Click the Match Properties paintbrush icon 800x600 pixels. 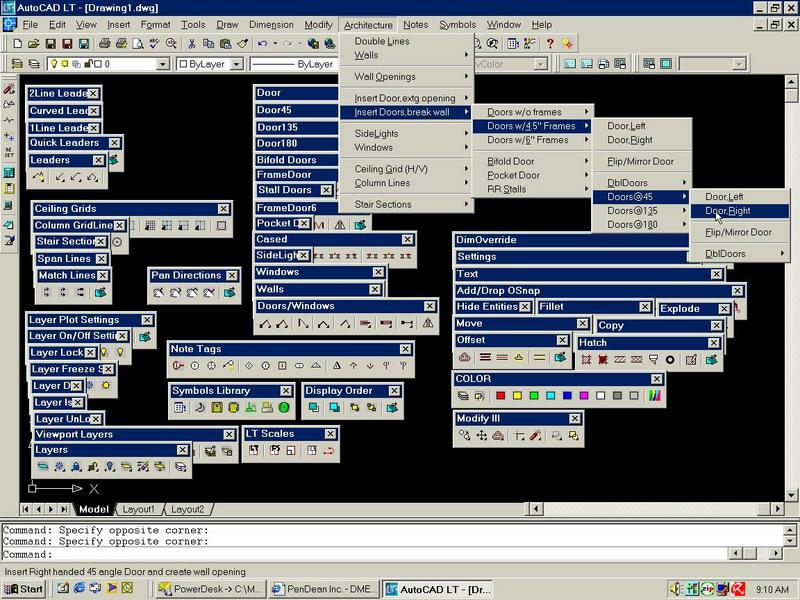243,44
